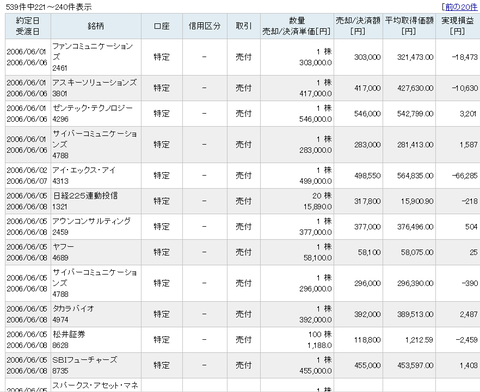Click the 信用区分 column header

205,26
